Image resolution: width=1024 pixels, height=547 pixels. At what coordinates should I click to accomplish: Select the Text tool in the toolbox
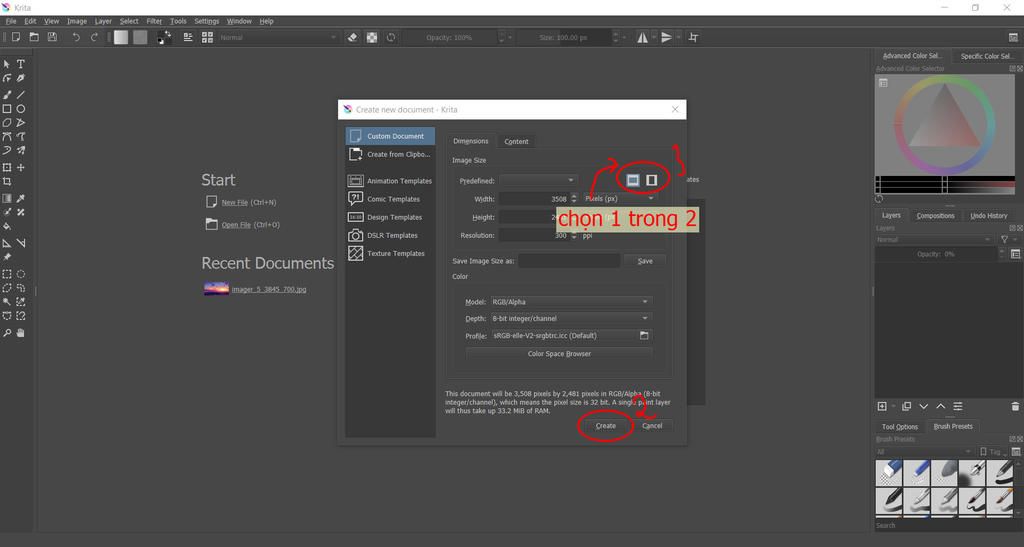click(x=21, y=64)
